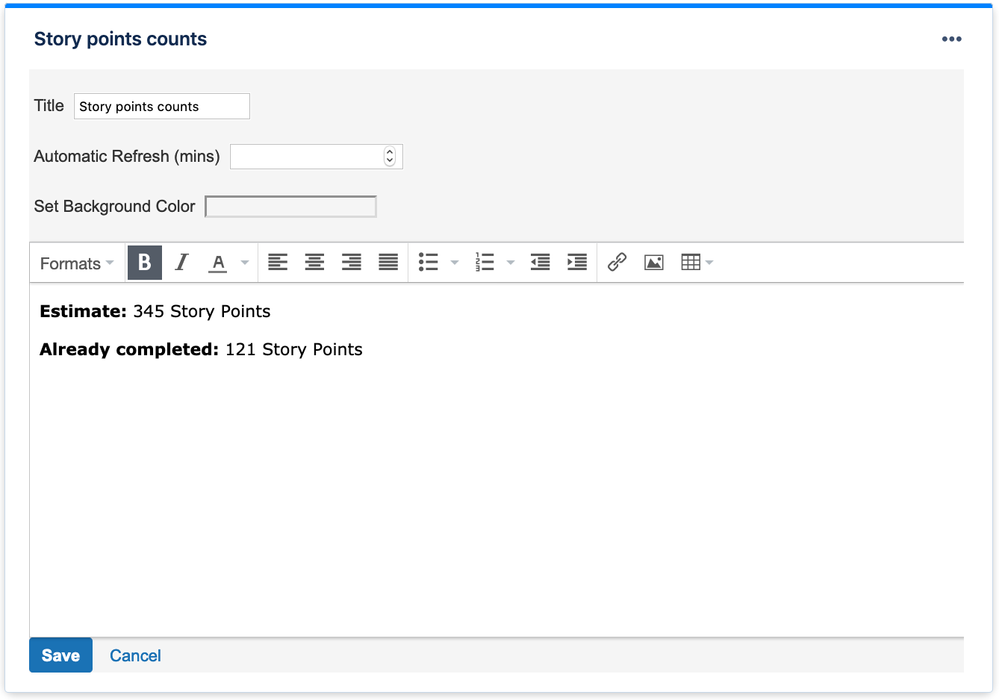Open numbered list style dropdown arrow

[x=510, y=262]
